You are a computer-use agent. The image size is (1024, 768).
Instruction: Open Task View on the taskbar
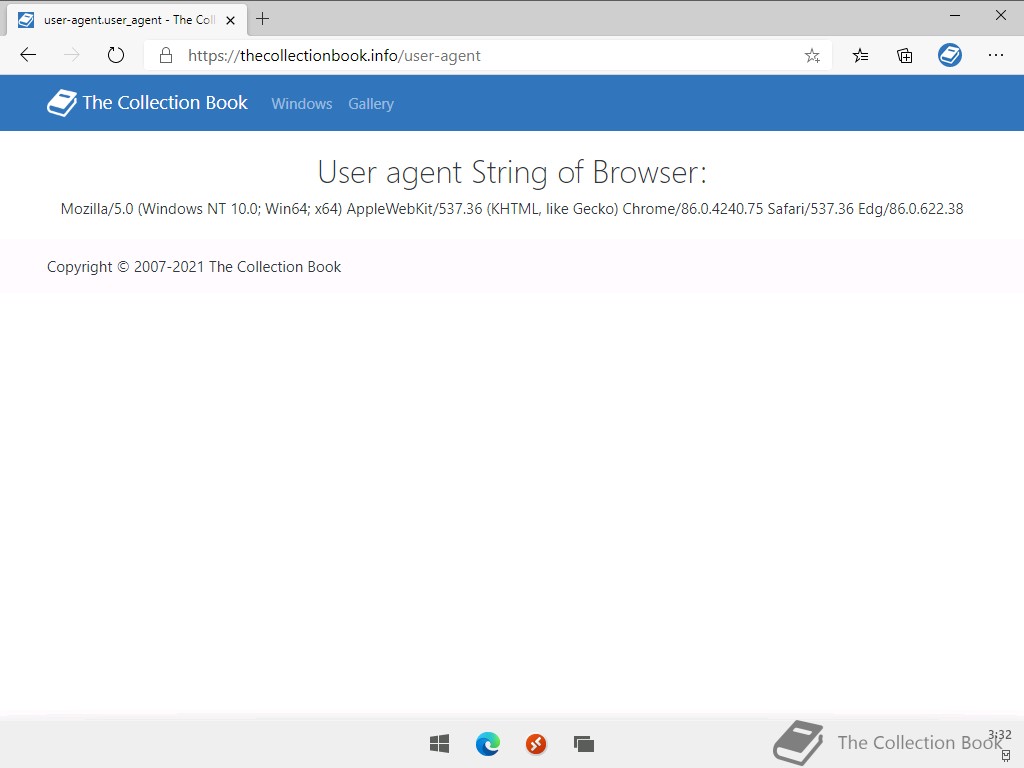point(584,743)
